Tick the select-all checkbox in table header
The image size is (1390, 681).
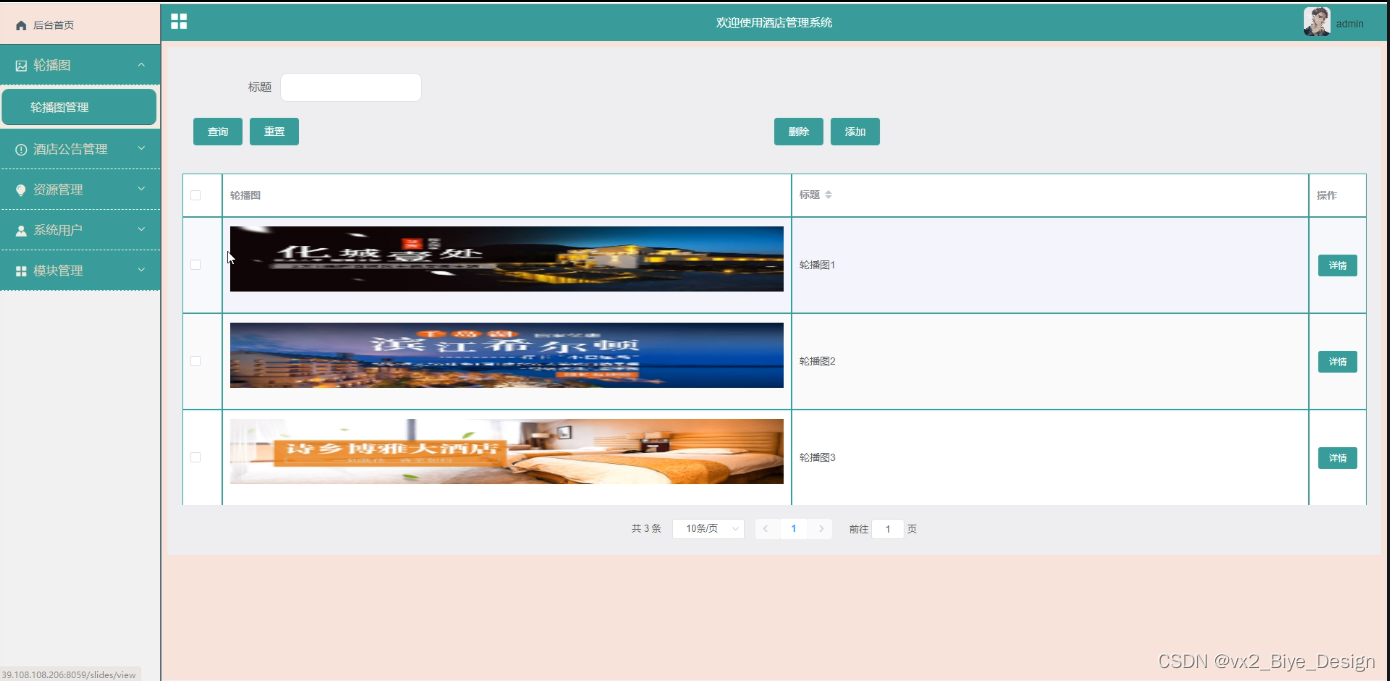[196, 195]
